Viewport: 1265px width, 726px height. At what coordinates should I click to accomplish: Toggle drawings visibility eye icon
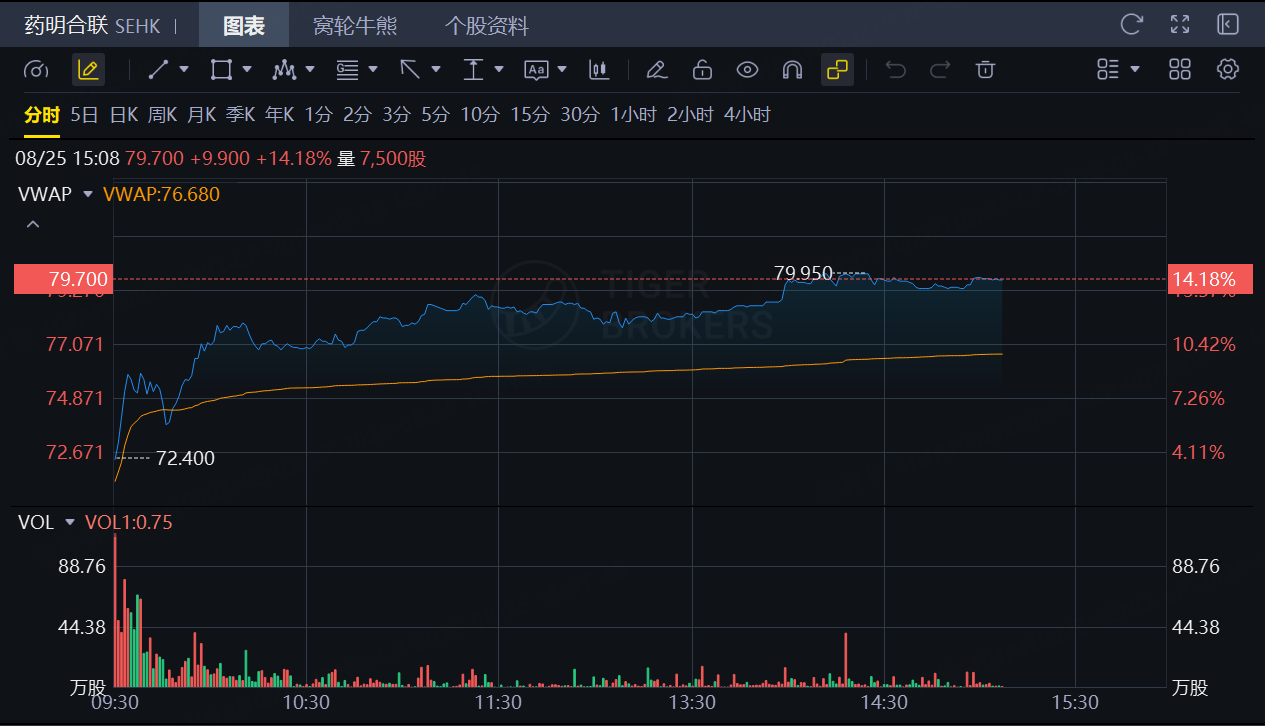coord(747,69)
